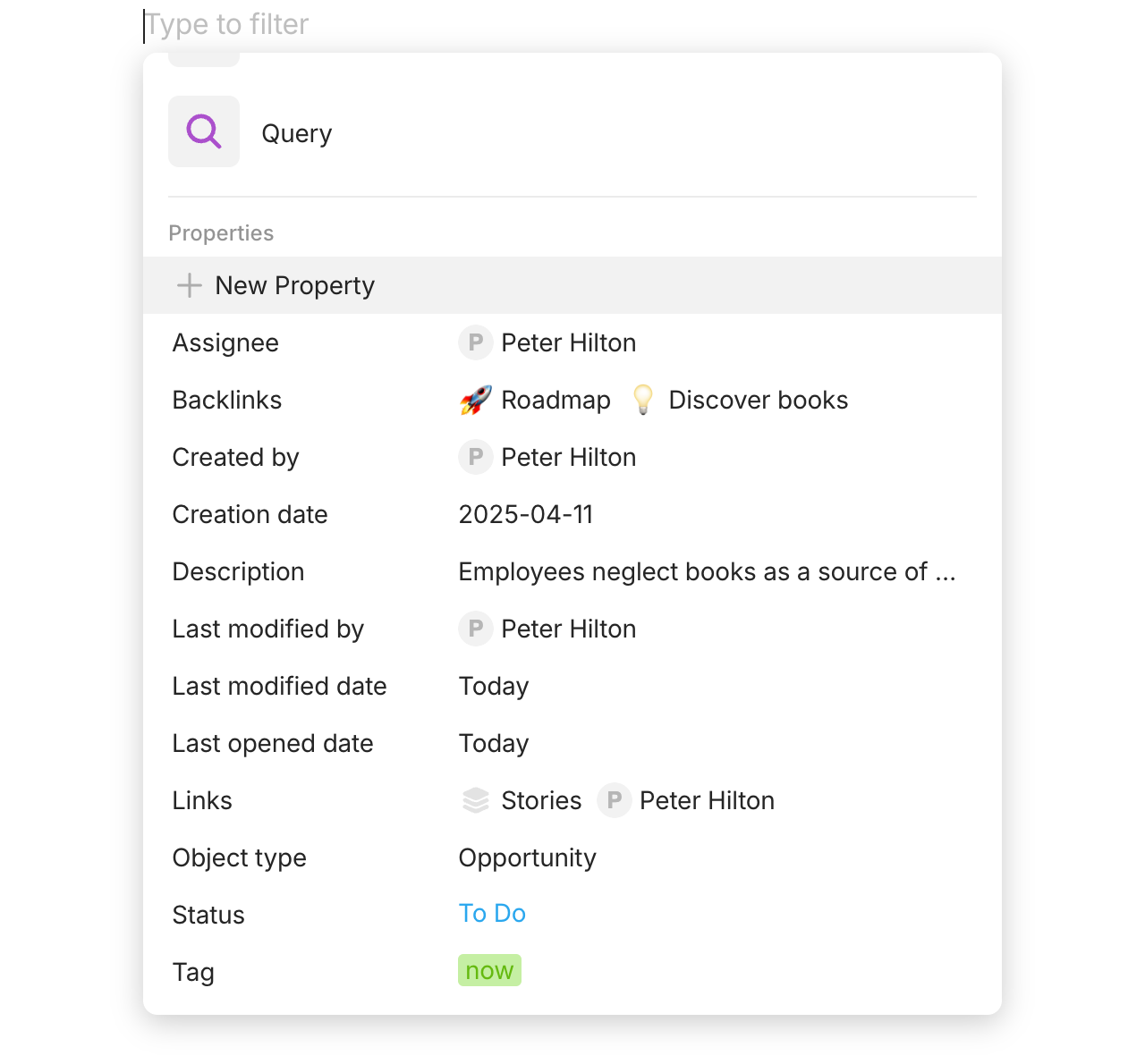1145x1064 pixels.
Task: Click the Properties section heading
Action: point(221,233)
